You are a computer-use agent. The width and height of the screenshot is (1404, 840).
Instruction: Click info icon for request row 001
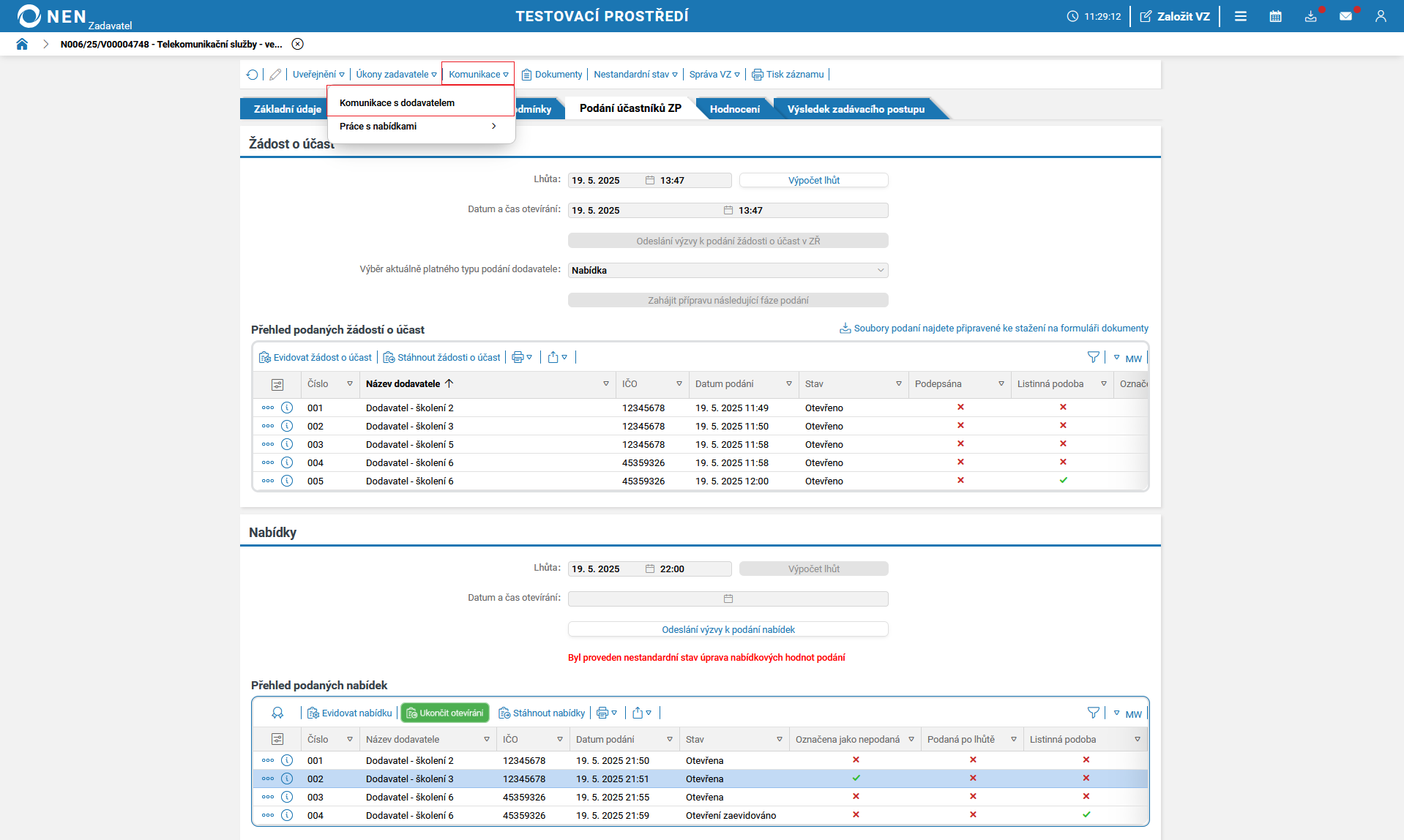pyautogui.click(x=287, y=408)
